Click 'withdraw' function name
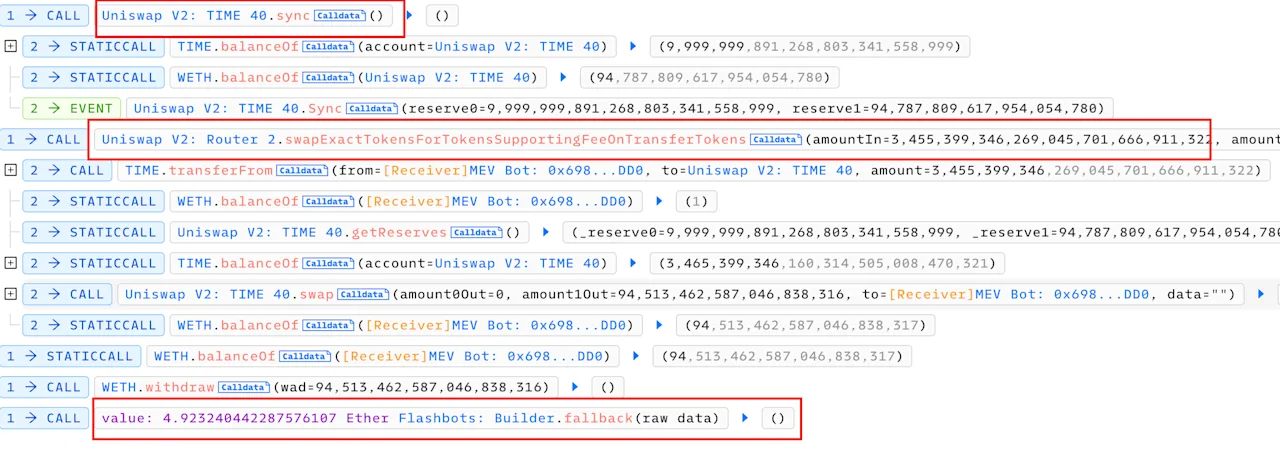1280x453 pixels. (180, 388)
